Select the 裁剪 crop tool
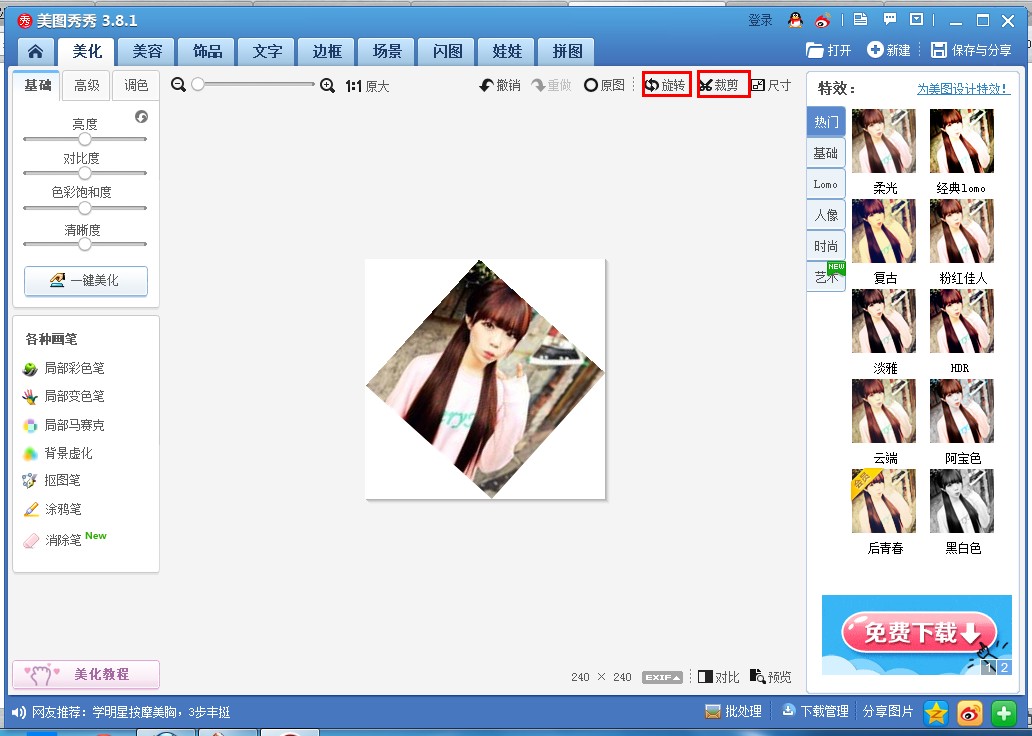Screen dimensions: 1032x736 point(724,86)
